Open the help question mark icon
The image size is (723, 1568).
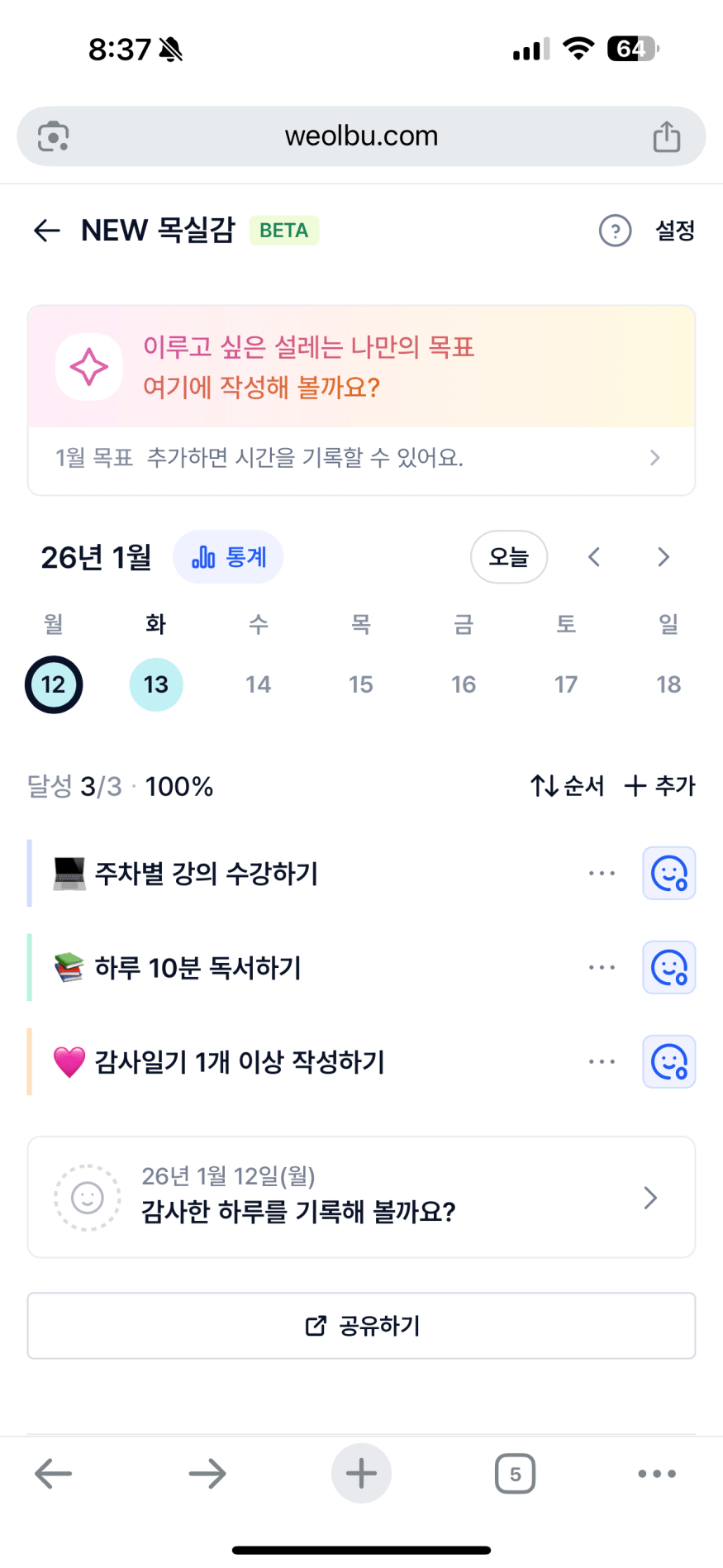tap(615, 231)
